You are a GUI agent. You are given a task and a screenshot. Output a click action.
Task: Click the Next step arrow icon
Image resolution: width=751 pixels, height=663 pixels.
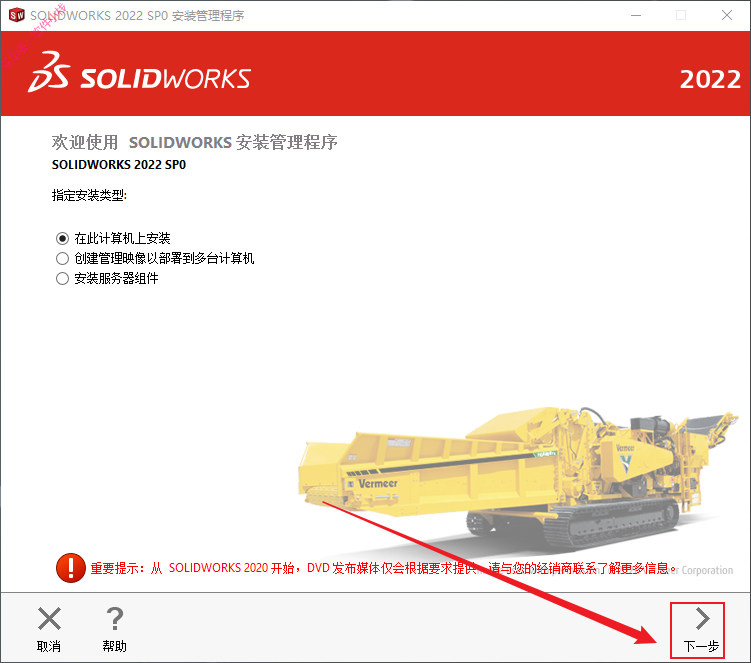point(702,618)
